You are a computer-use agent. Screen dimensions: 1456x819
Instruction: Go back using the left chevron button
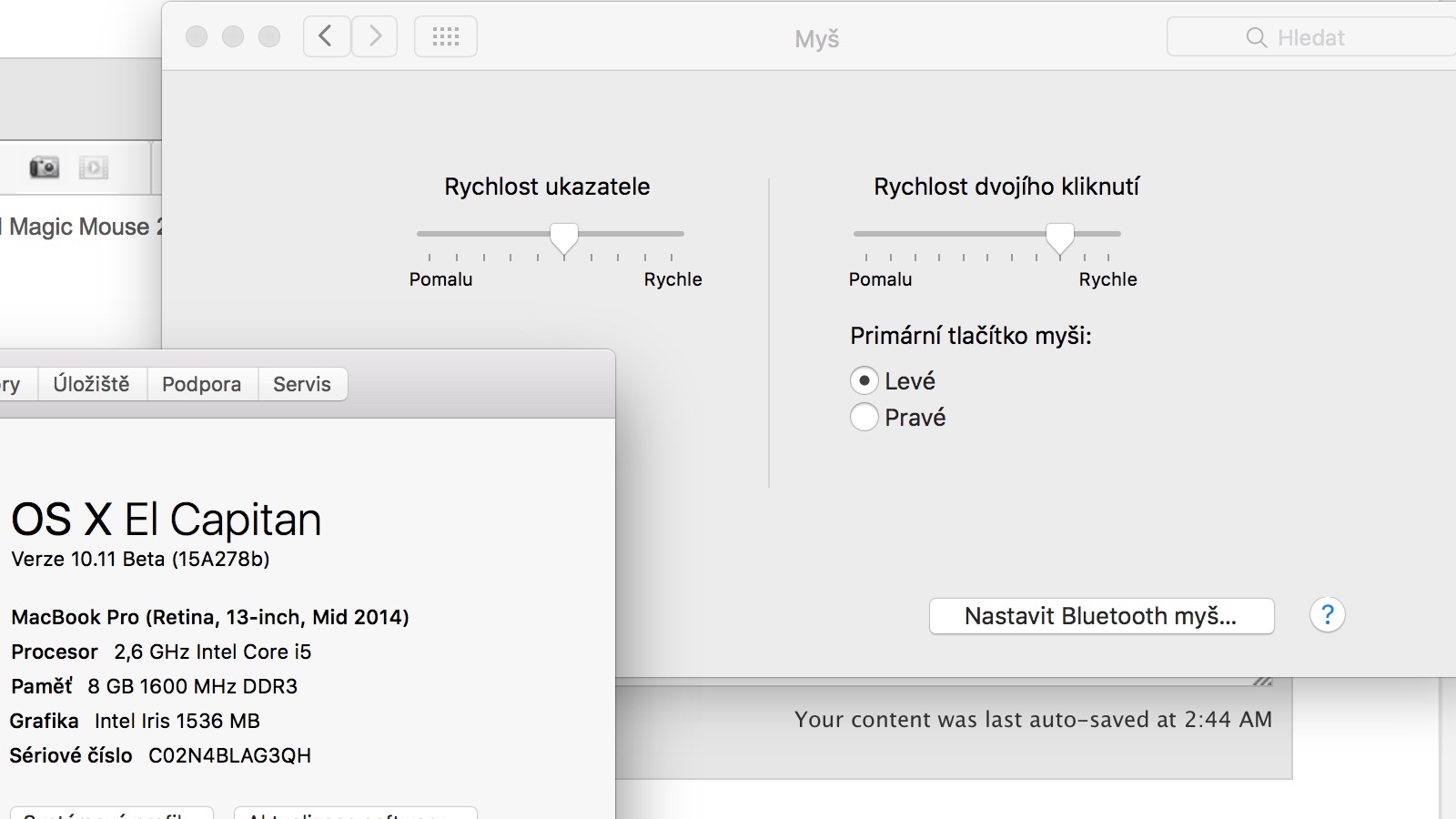coord(327,37)
